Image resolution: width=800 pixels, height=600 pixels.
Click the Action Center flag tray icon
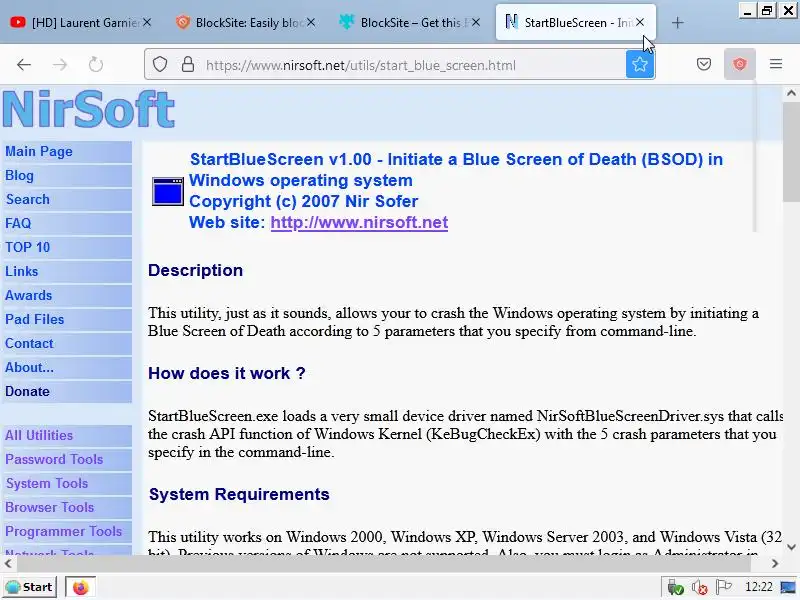tap(724, 587)
